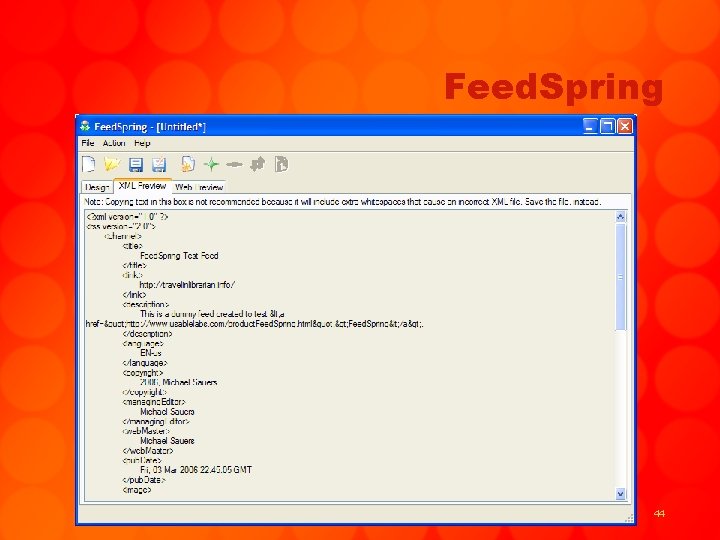Switch to the Design tab
720x540 pixels.
[97, 187]
